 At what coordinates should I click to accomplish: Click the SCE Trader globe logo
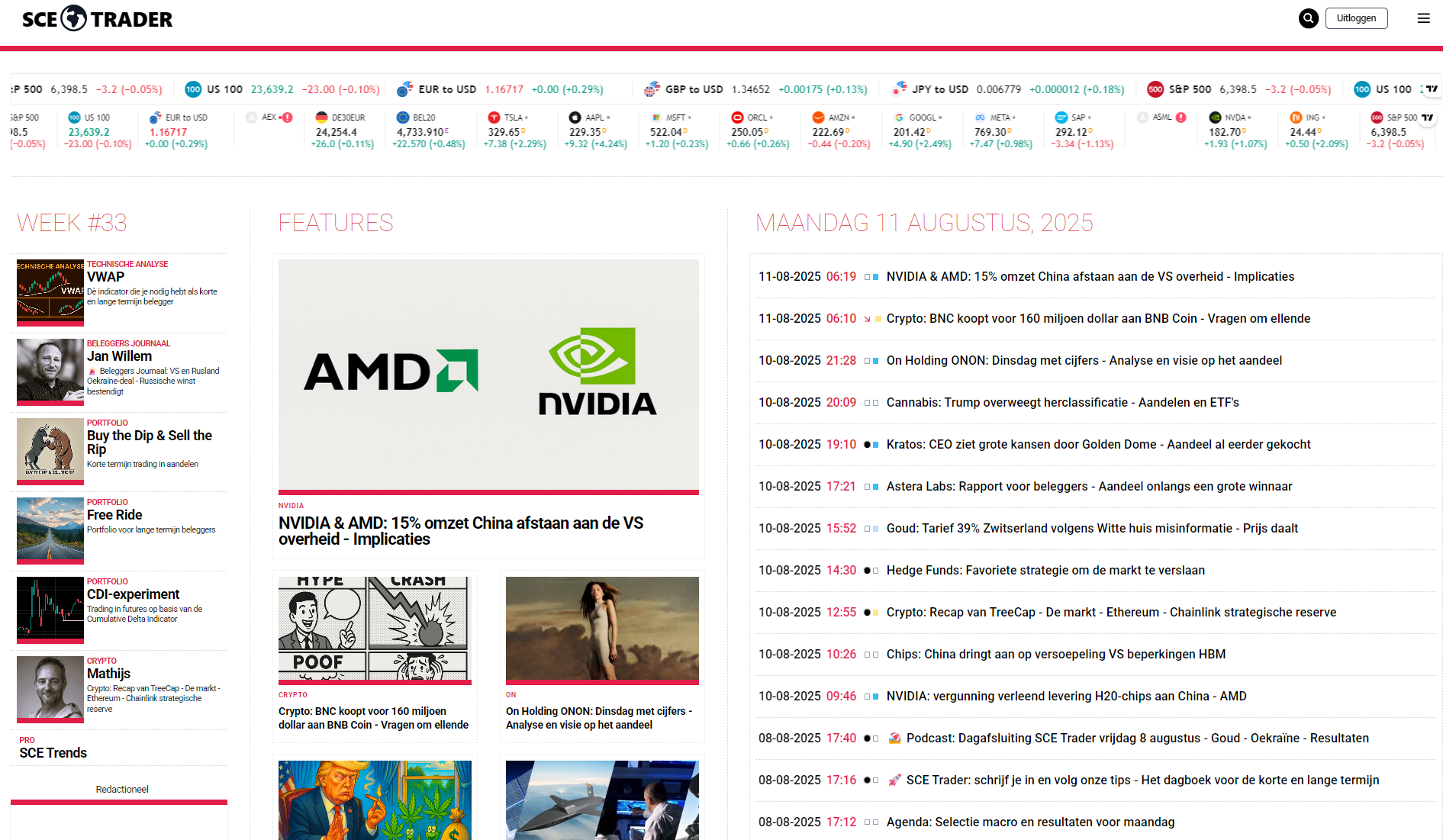(x=74, y=18)
